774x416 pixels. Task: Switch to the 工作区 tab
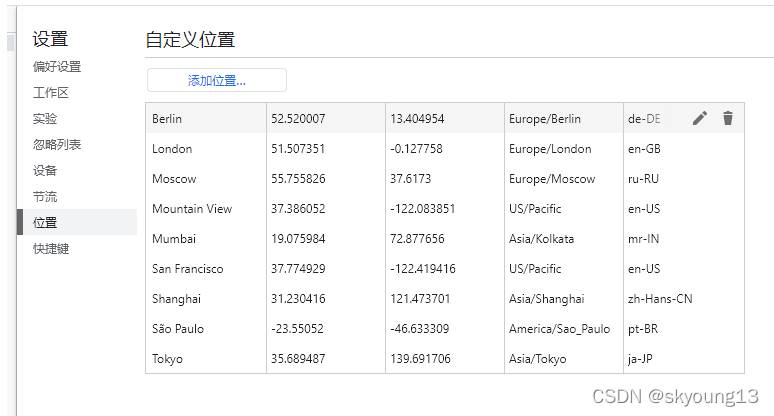[x=51, y=93]
